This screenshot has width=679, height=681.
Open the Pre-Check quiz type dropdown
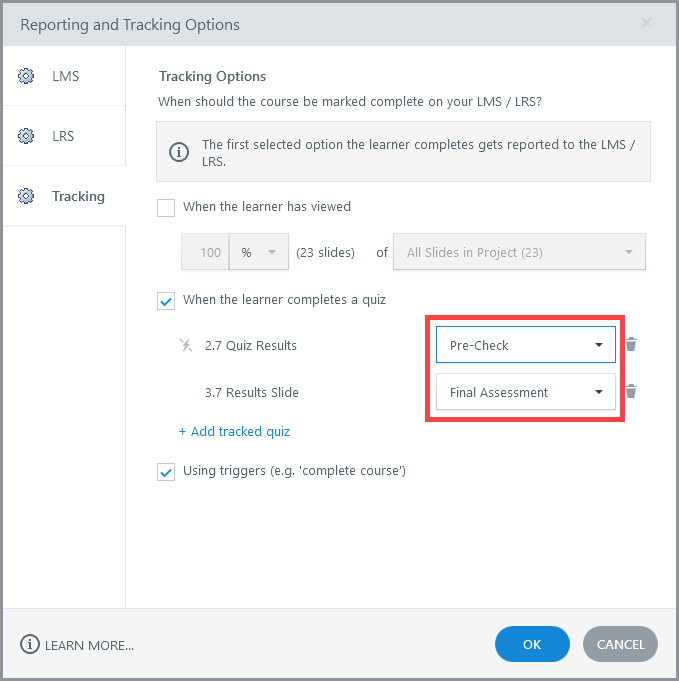525,345
